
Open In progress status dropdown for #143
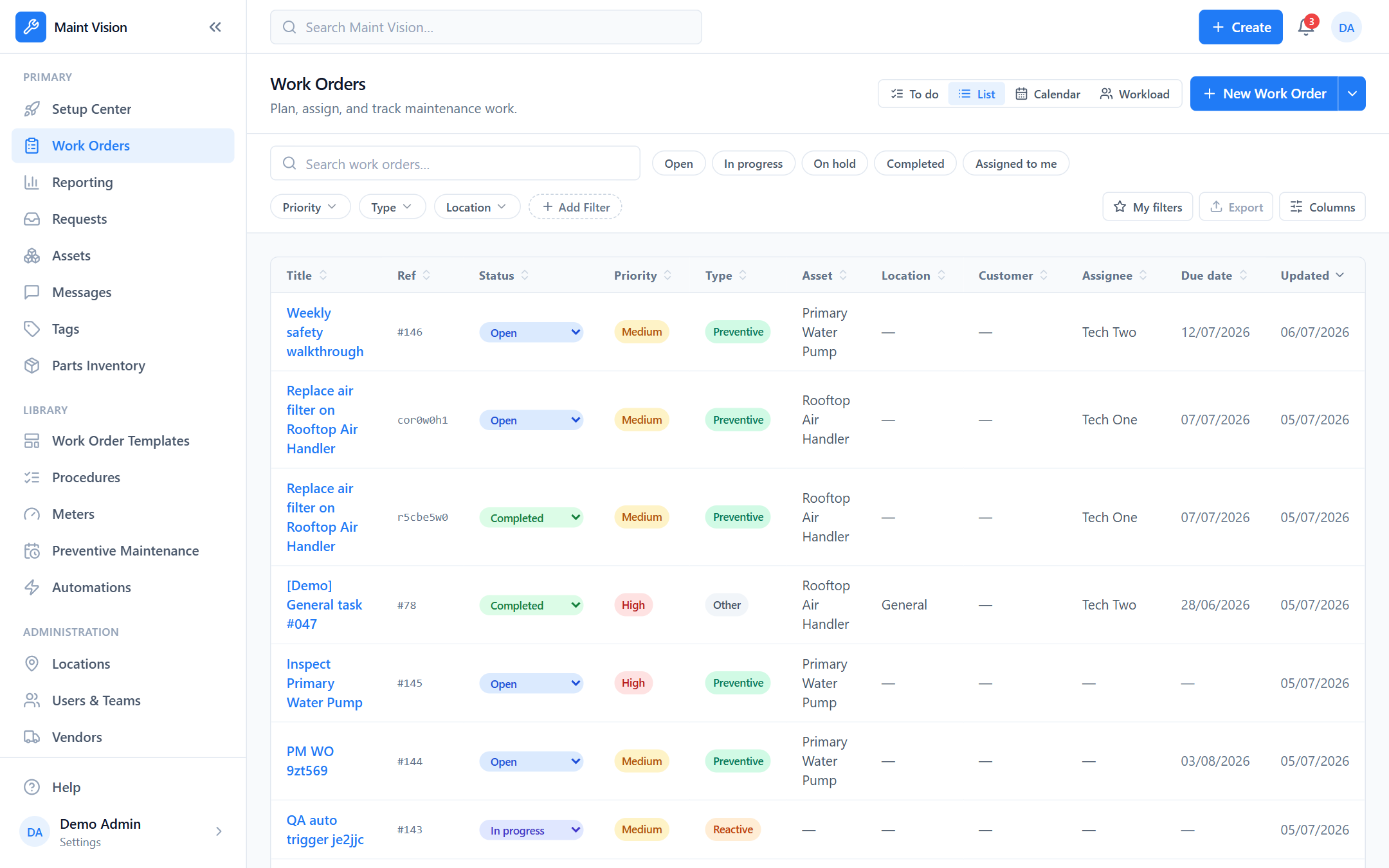coord(531,830)
